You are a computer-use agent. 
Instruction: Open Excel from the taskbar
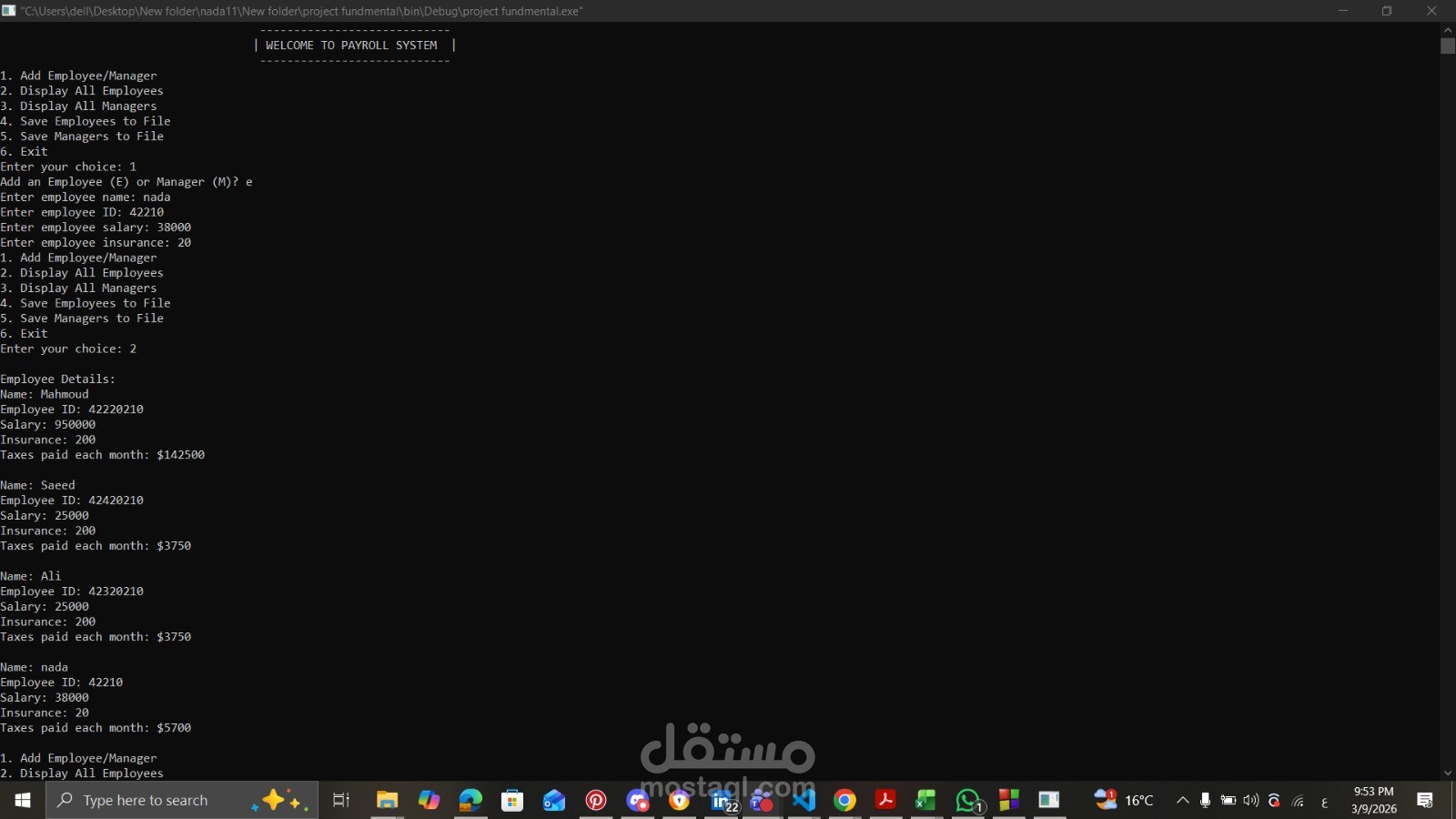pyautogui.click(x=926, y=800)
